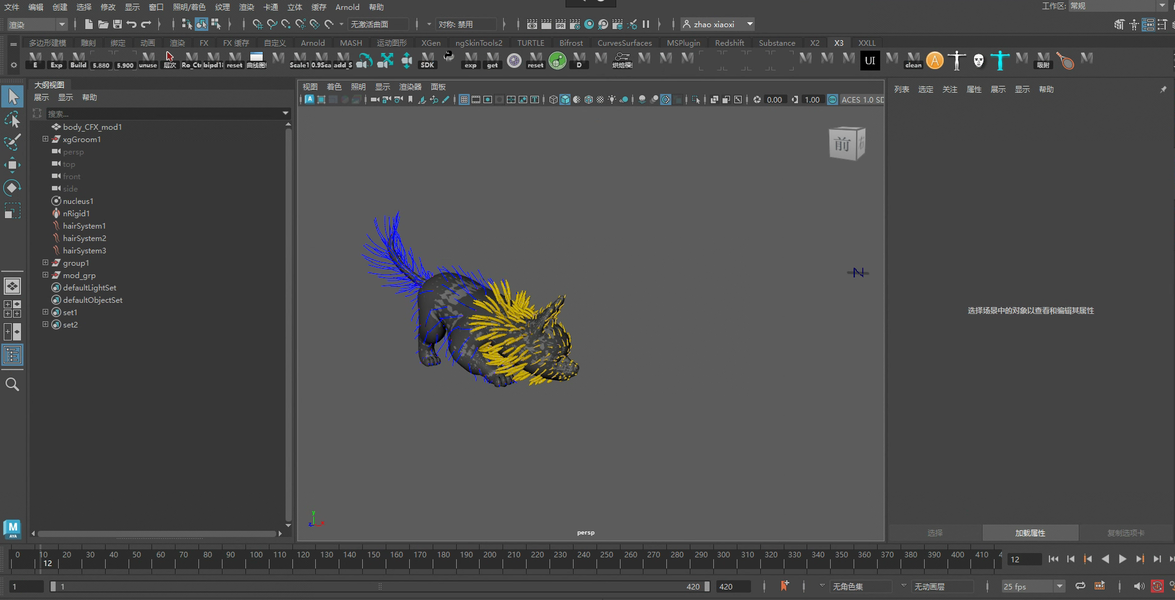Toggle the auto keyframe red icon
Screen dimensions: 1175x600
[1158, 586]
